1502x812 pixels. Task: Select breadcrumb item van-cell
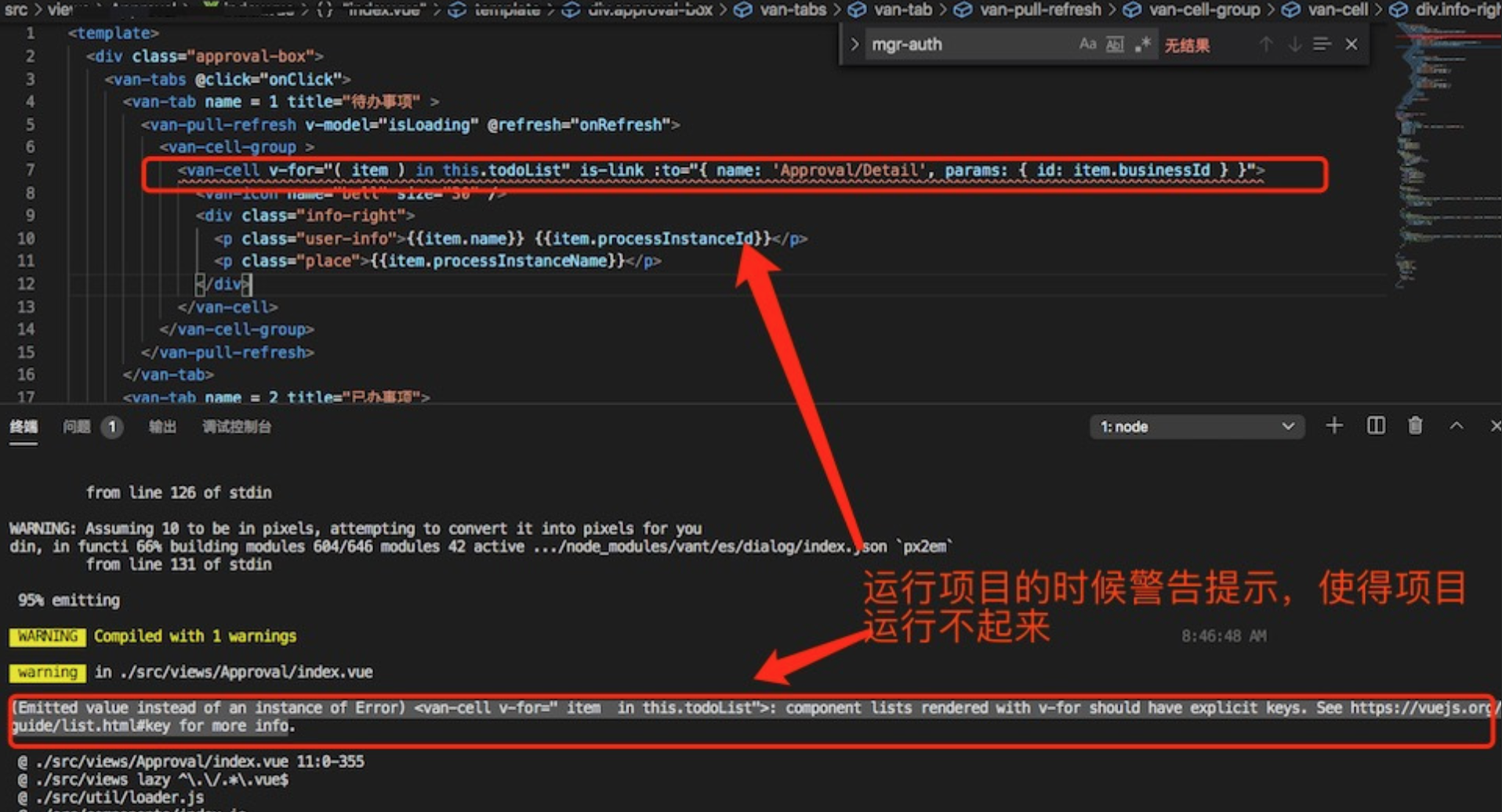(1337, 9)
